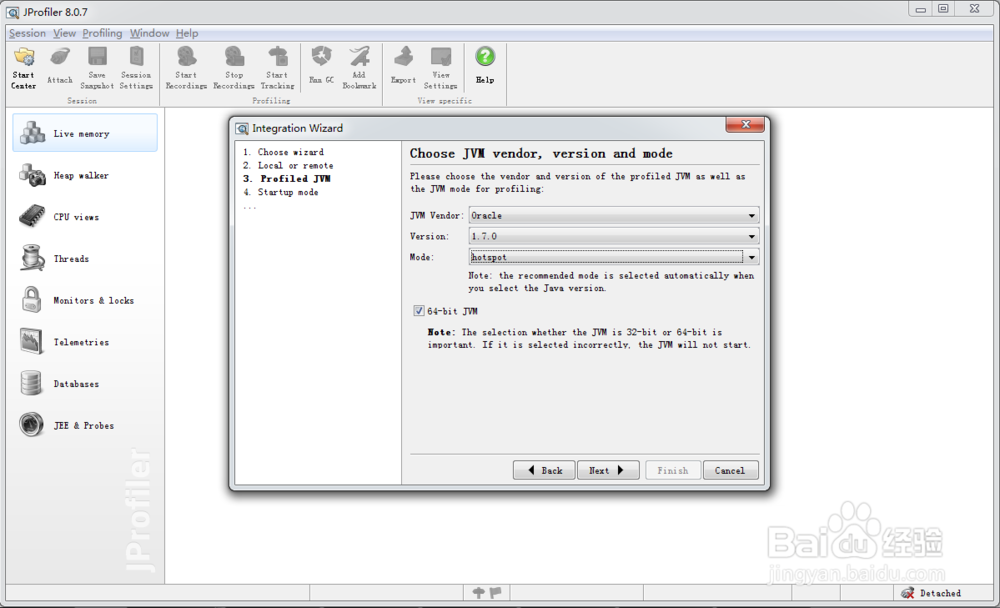Click the flag icon in the status bar
This screenshot has width=1000, height=608.
click(x=496, y=593)
